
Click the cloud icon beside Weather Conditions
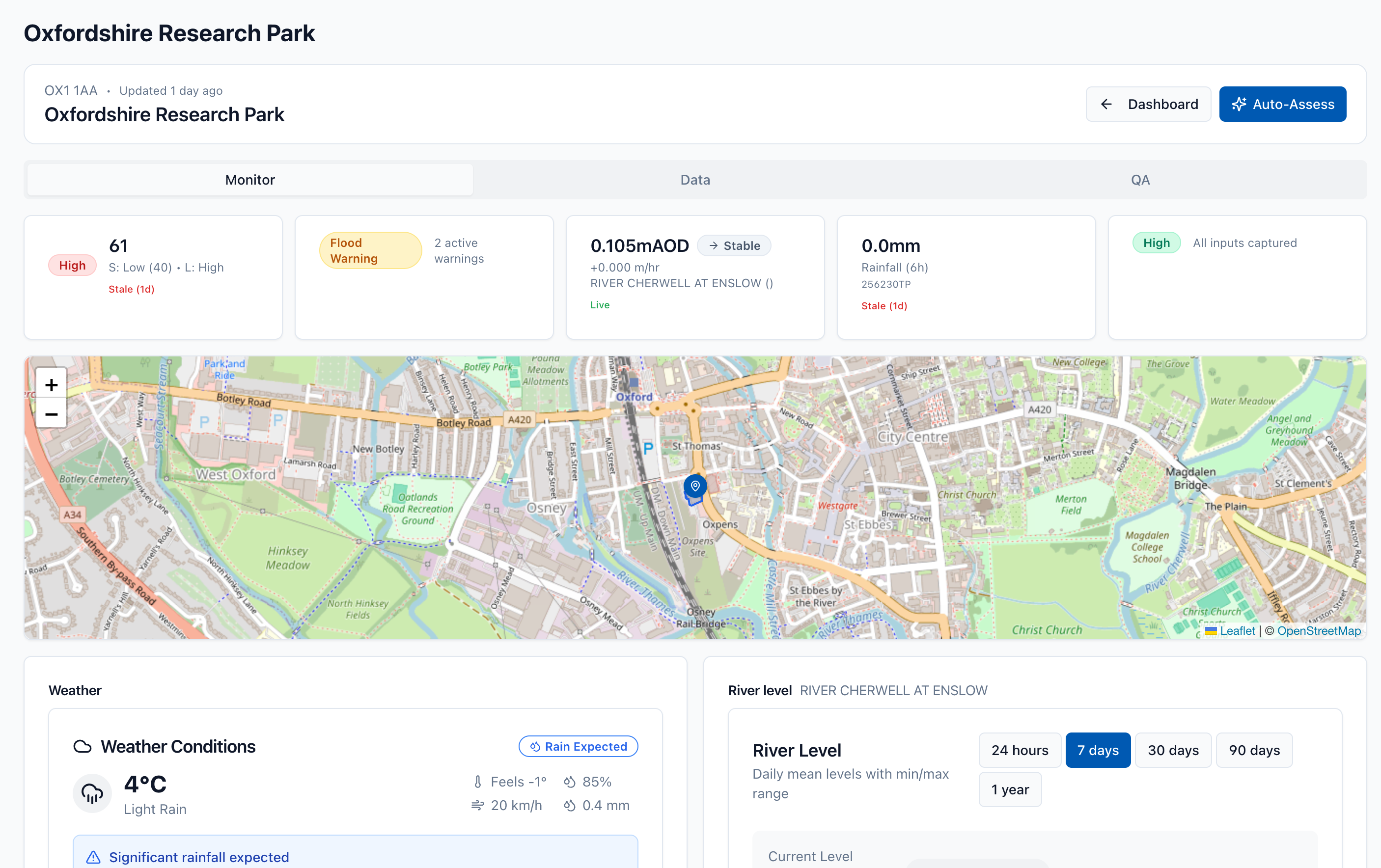click(x=83, y=746)
